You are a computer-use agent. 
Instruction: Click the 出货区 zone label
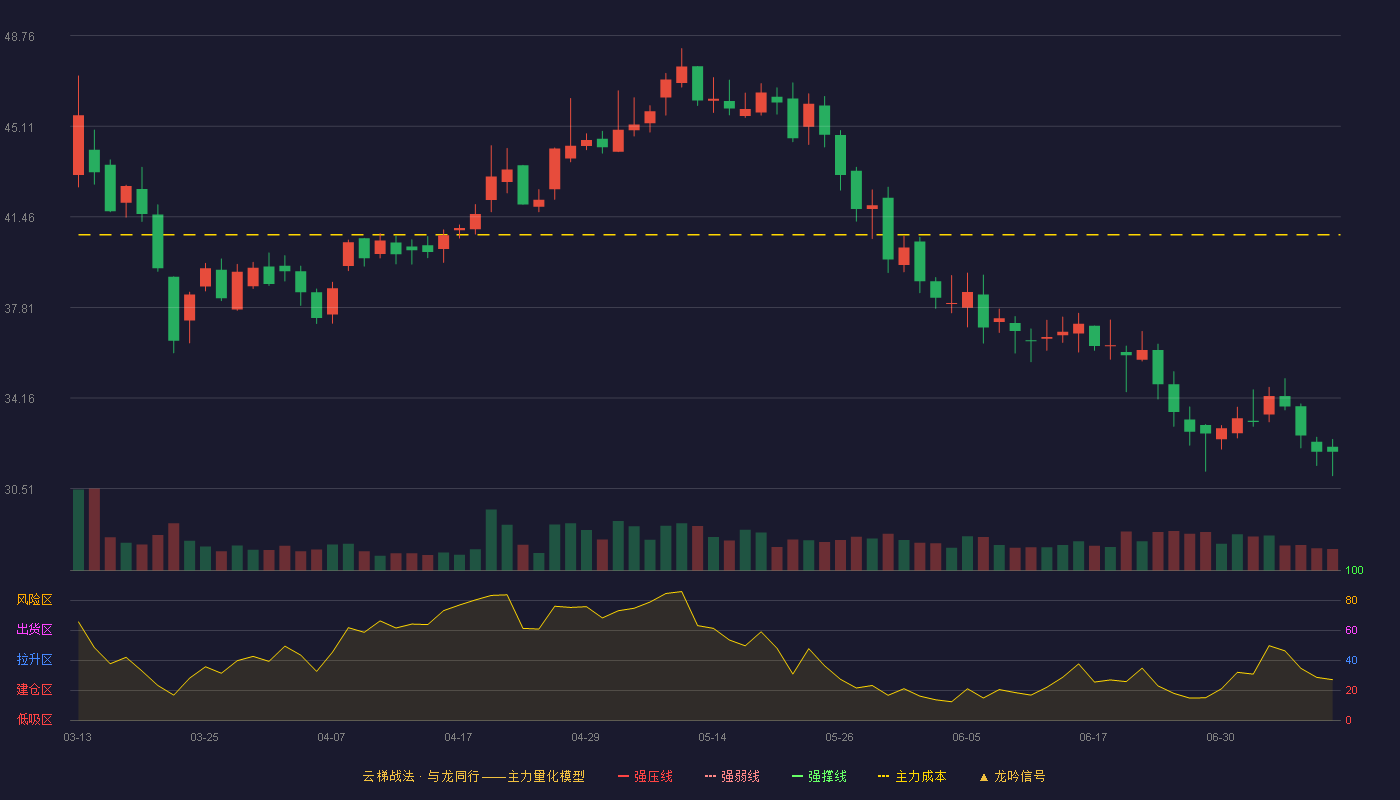point(34,630)
